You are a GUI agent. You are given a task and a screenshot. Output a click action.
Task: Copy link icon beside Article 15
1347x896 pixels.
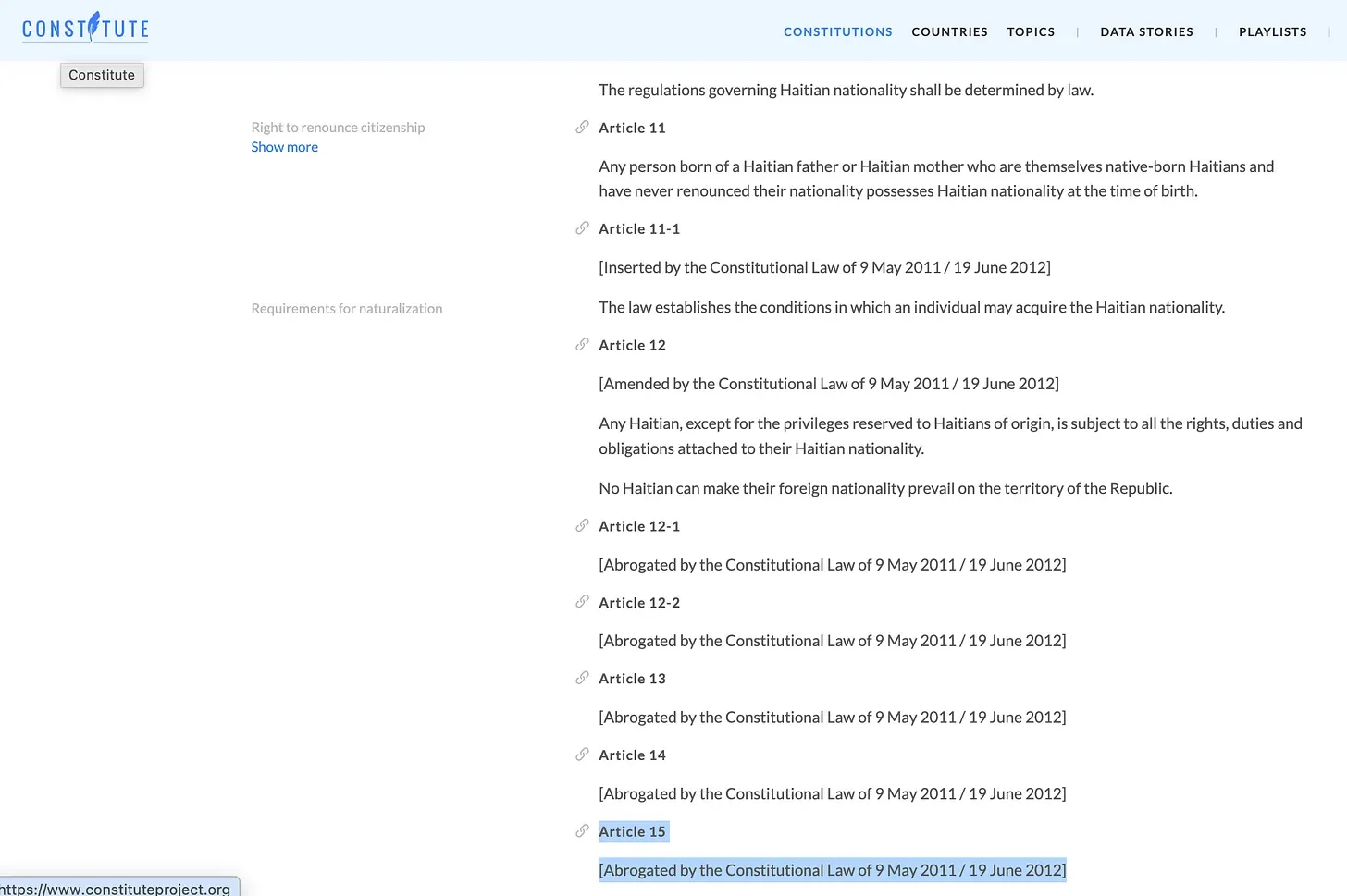pyautogui.click(x=582, y=831)
